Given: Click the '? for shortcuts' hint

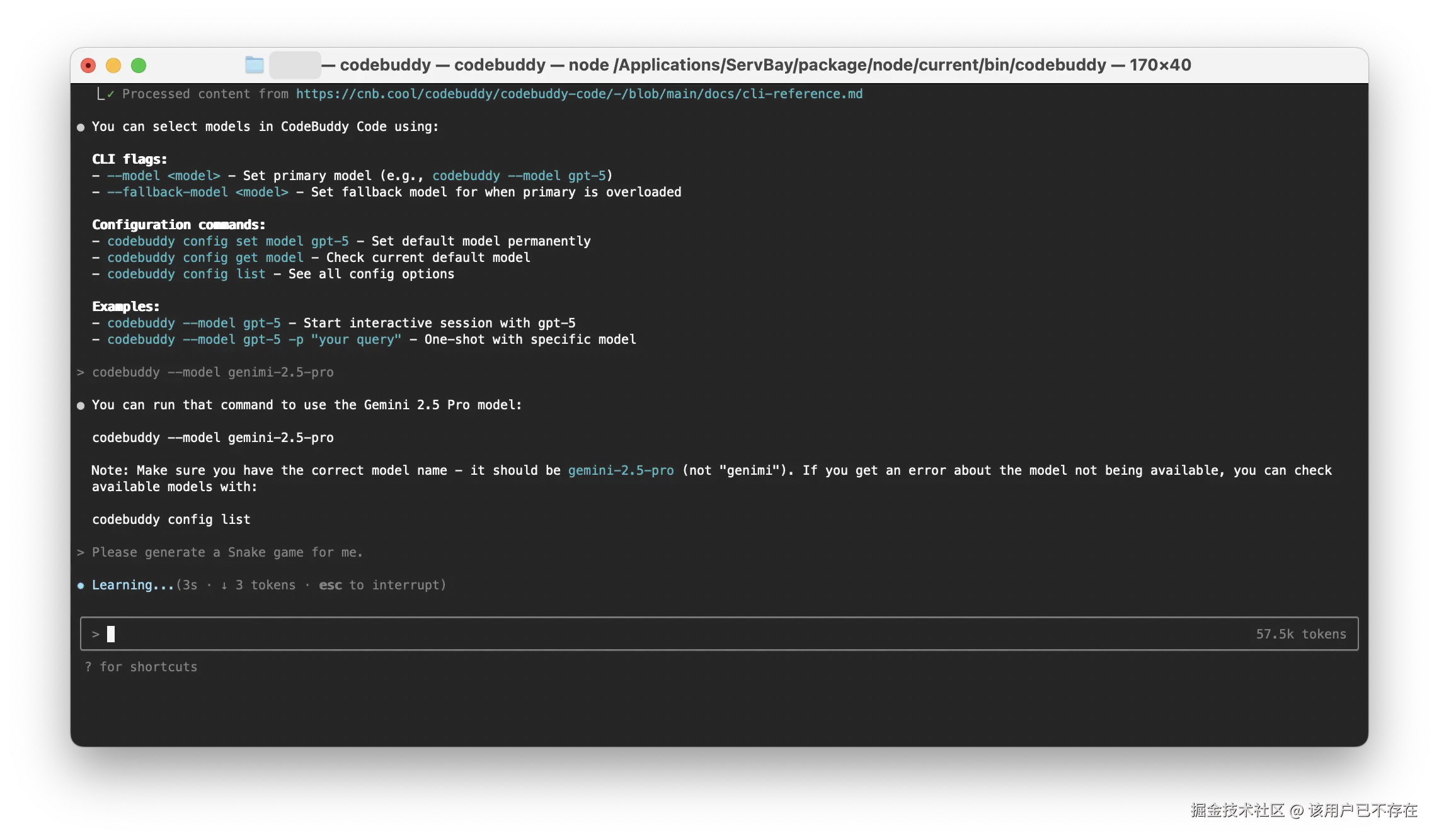Looking at the screenshot, I should point(141,667).
